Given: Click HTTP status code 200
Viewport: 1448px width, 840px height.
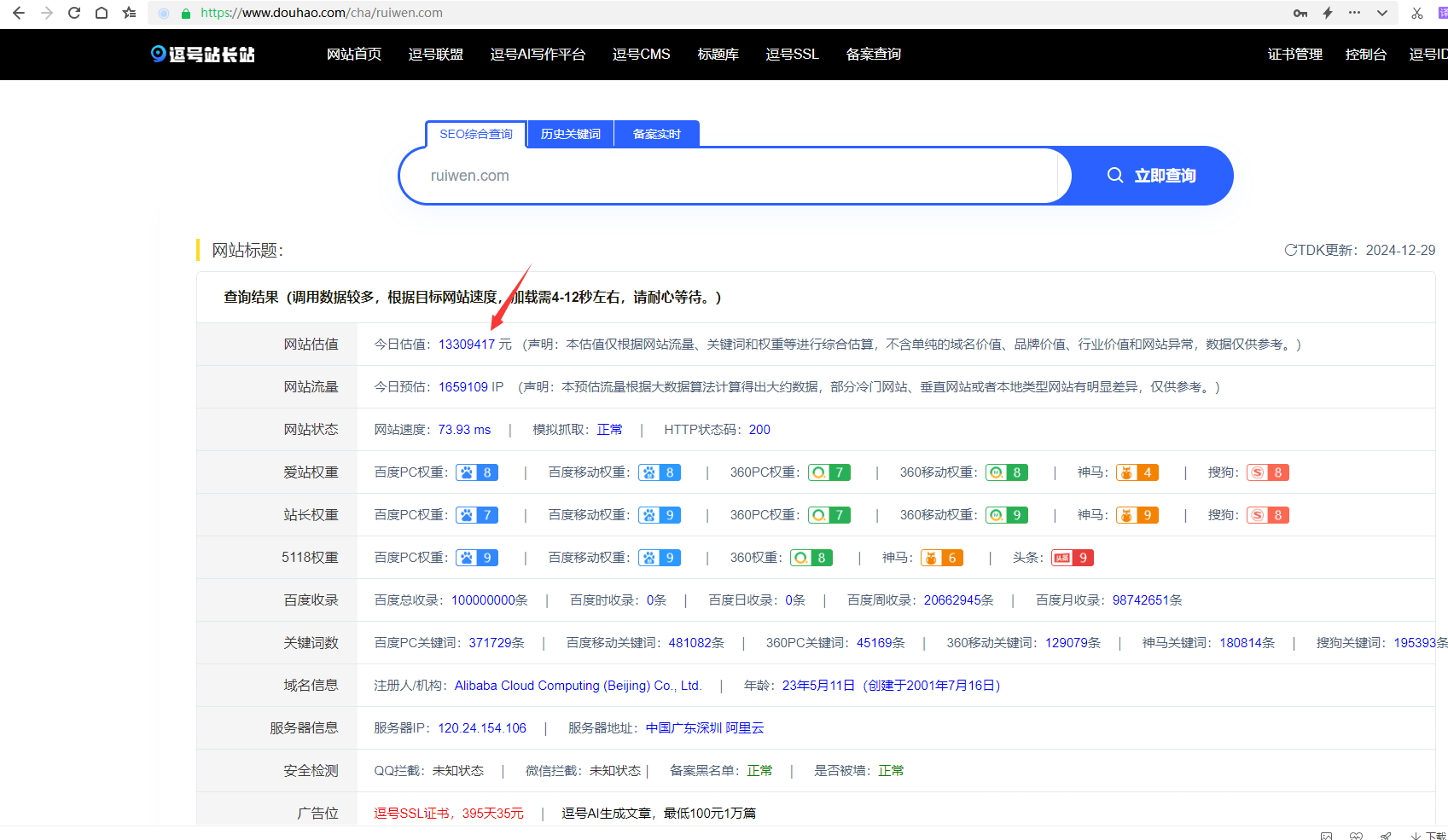Looking at the screenshot, I should [x=759, y=429].
